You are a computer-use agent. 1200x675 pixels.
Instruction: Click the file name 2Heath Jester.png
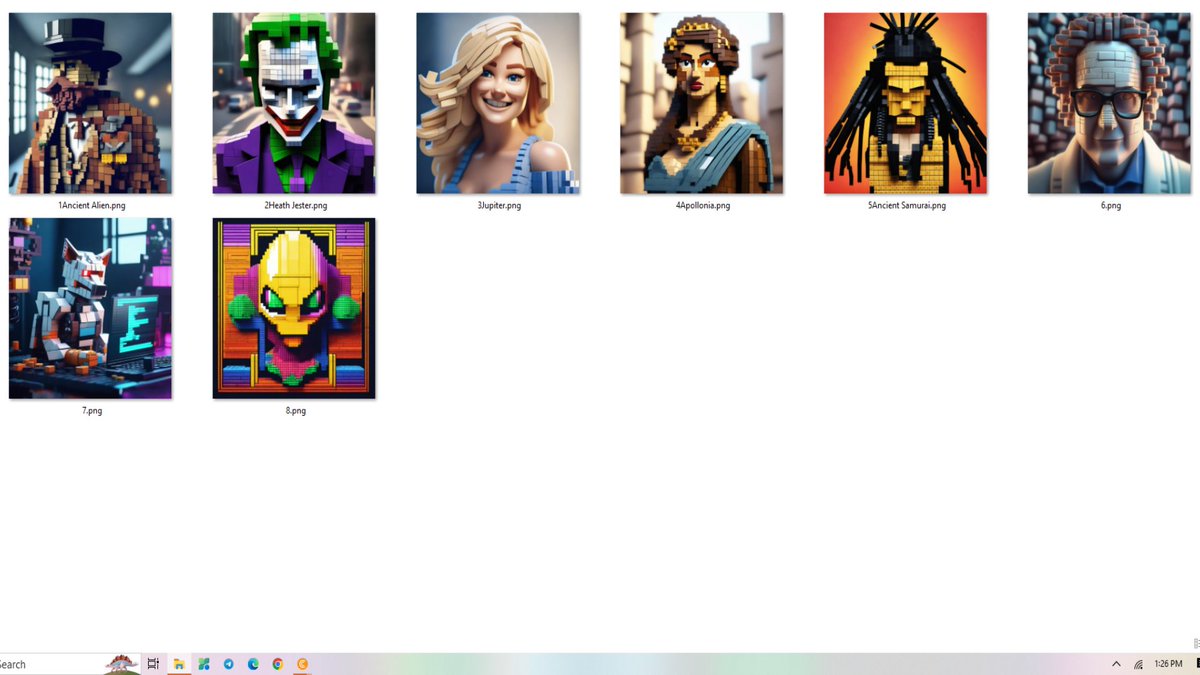coord(295,205)
